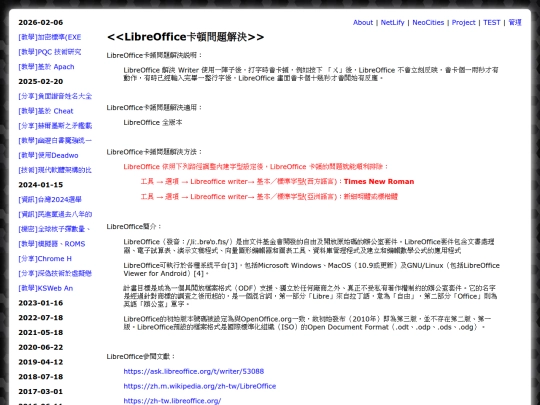Open the TEST link in top navigation
Viewport: 540px width, 405px height.
point(491,22)
